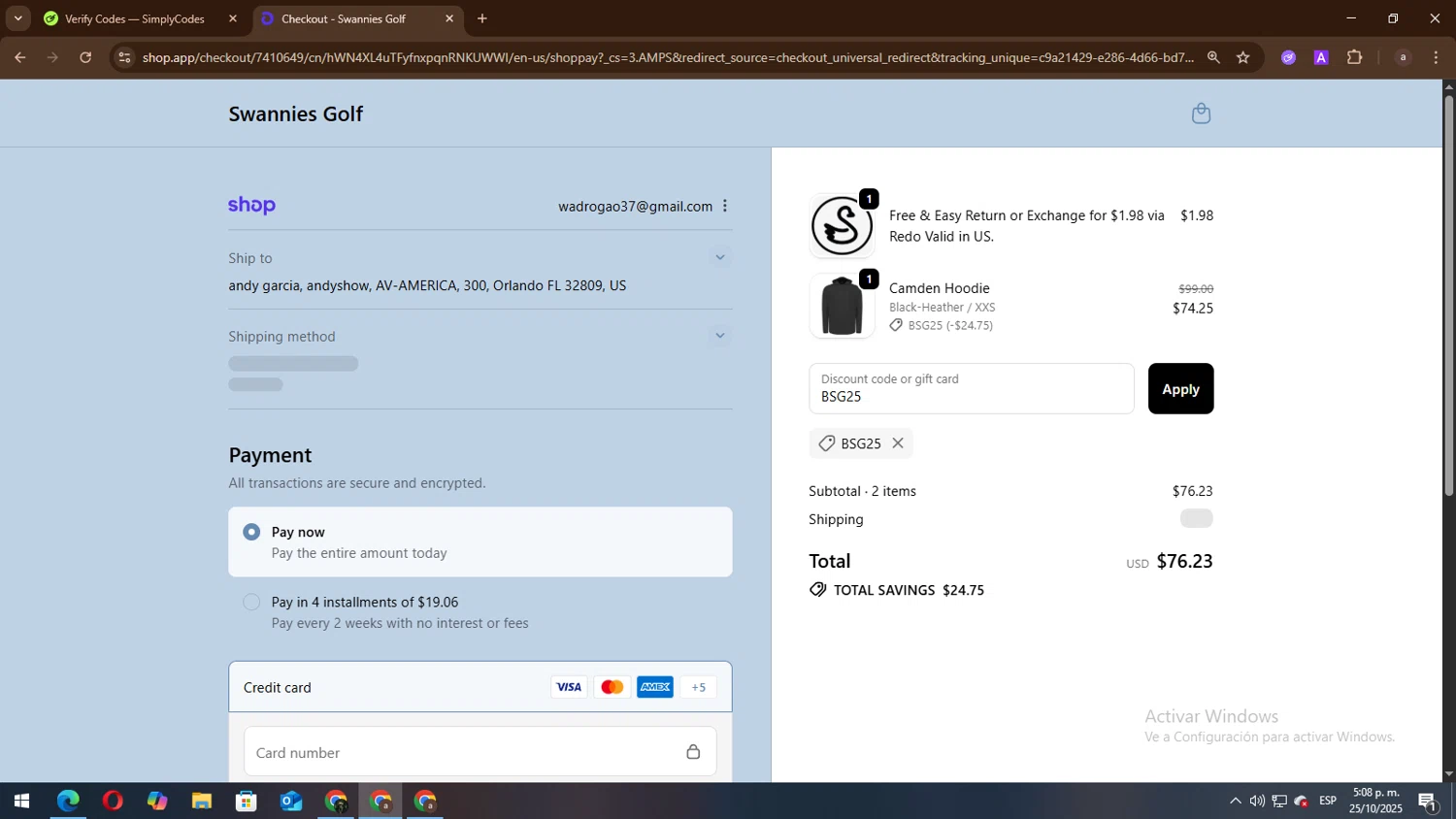Click the wadrogao37@gmail.com account email

[635, 206]
